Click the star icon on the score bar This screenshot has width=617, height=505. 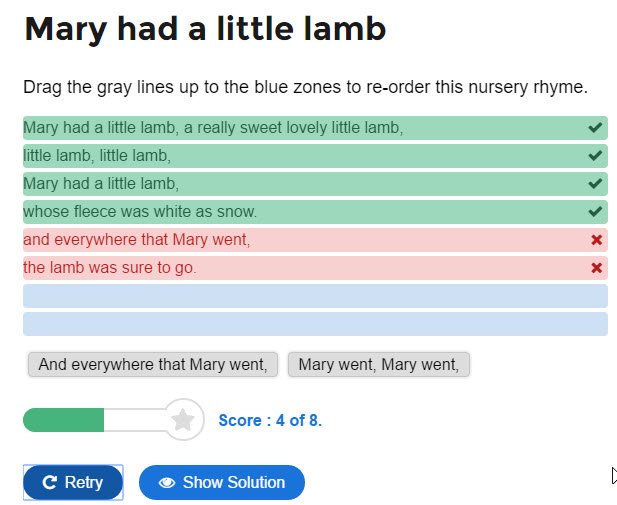(x=183, y=420)
